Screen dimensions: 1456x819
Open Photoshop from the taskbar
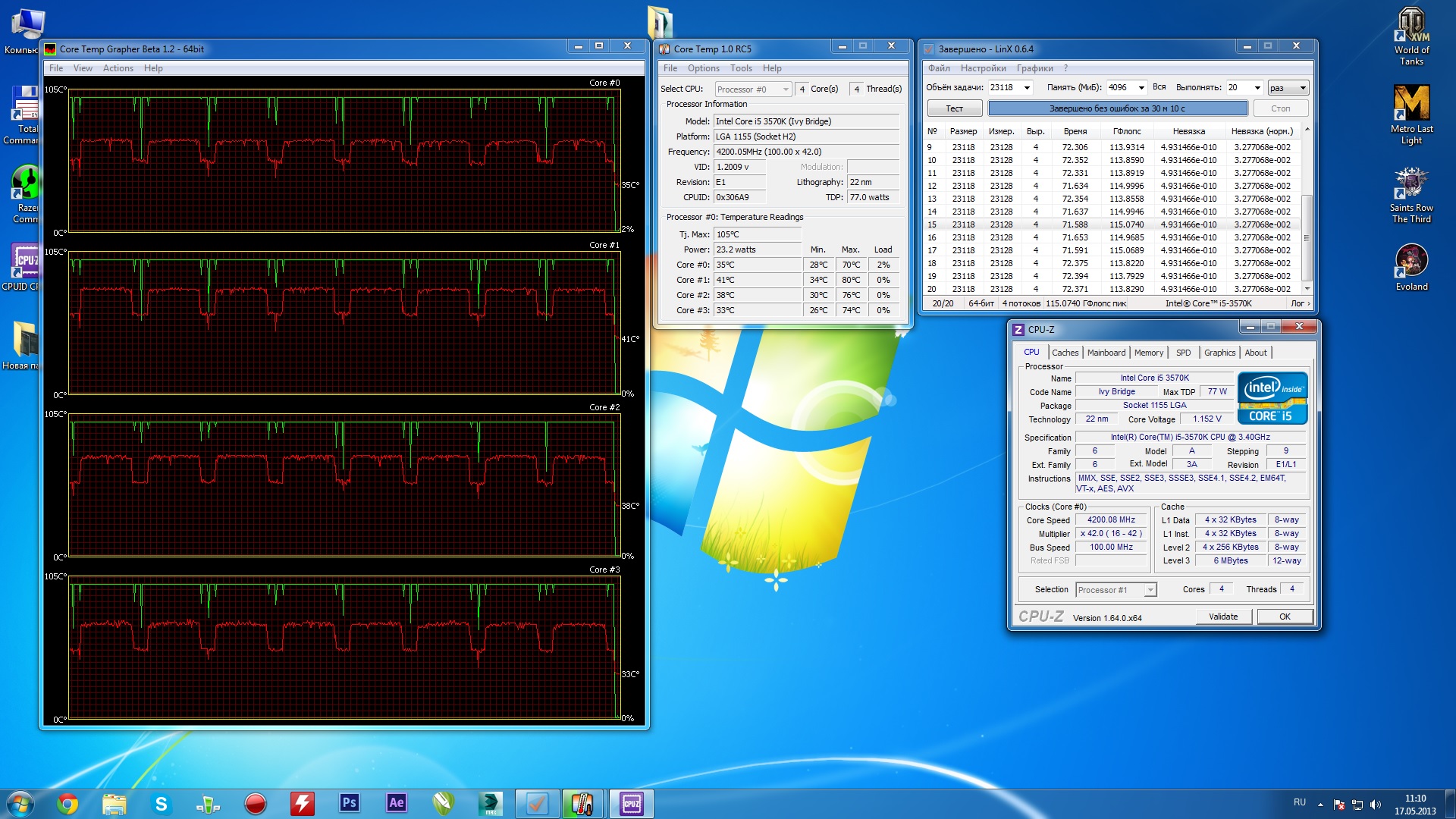(x=349, y=803)
